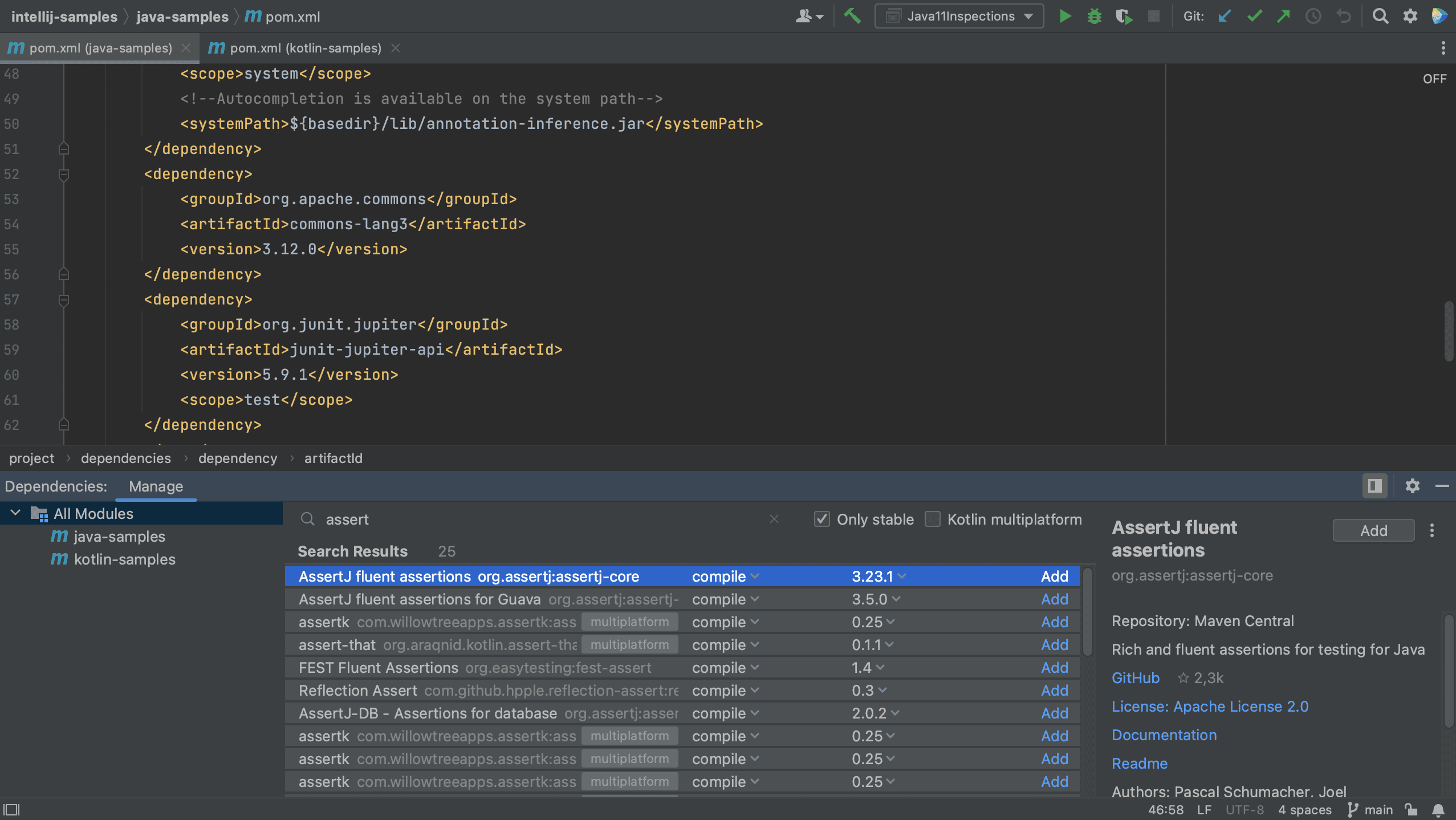Click the JetBrains Toolbox logo icon
Viewport: 1456px width, 820px height.
1439,16
